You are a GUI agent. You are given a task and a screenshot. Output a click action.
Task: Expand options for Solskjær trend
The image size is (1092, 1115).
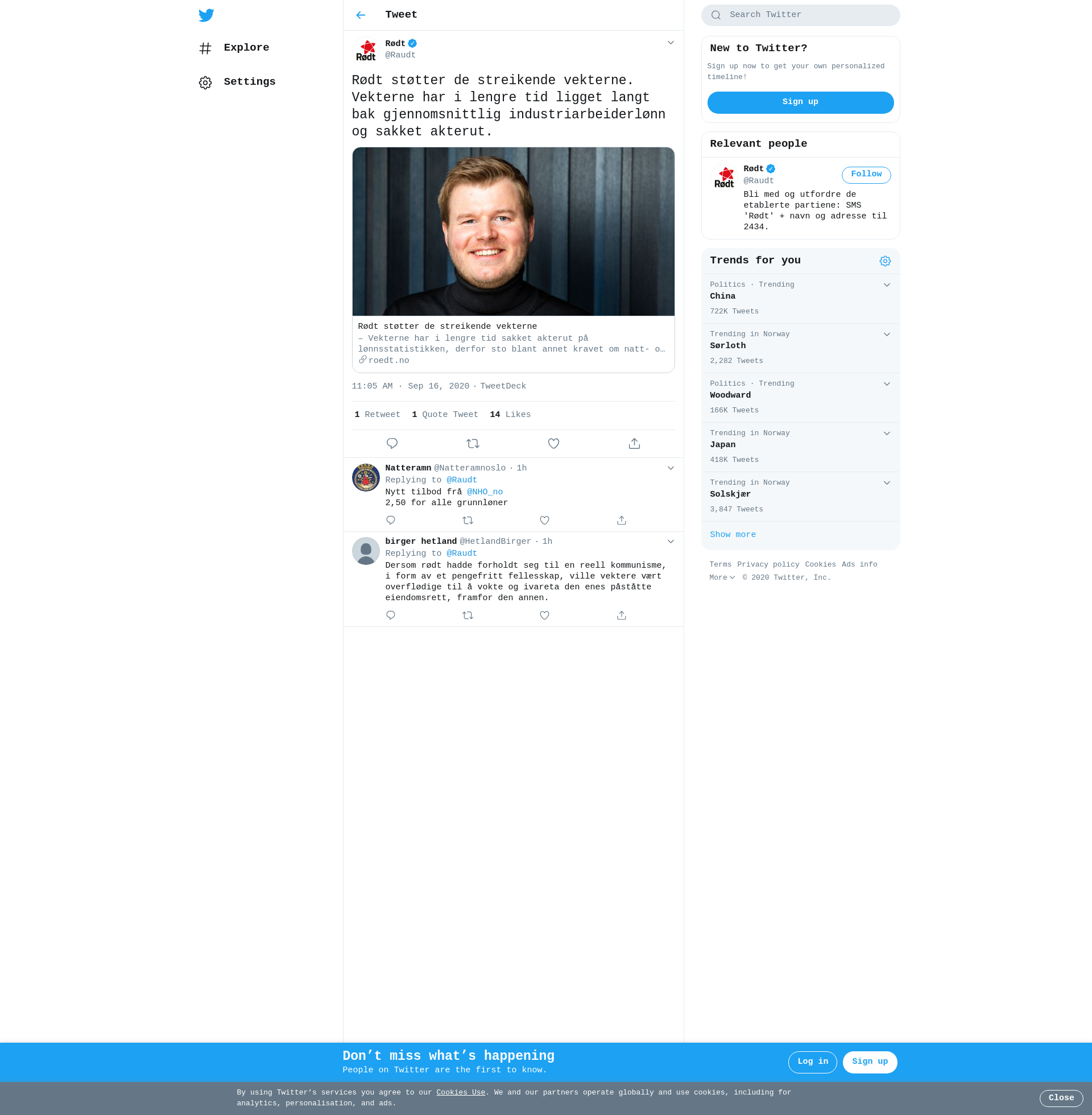887,482
